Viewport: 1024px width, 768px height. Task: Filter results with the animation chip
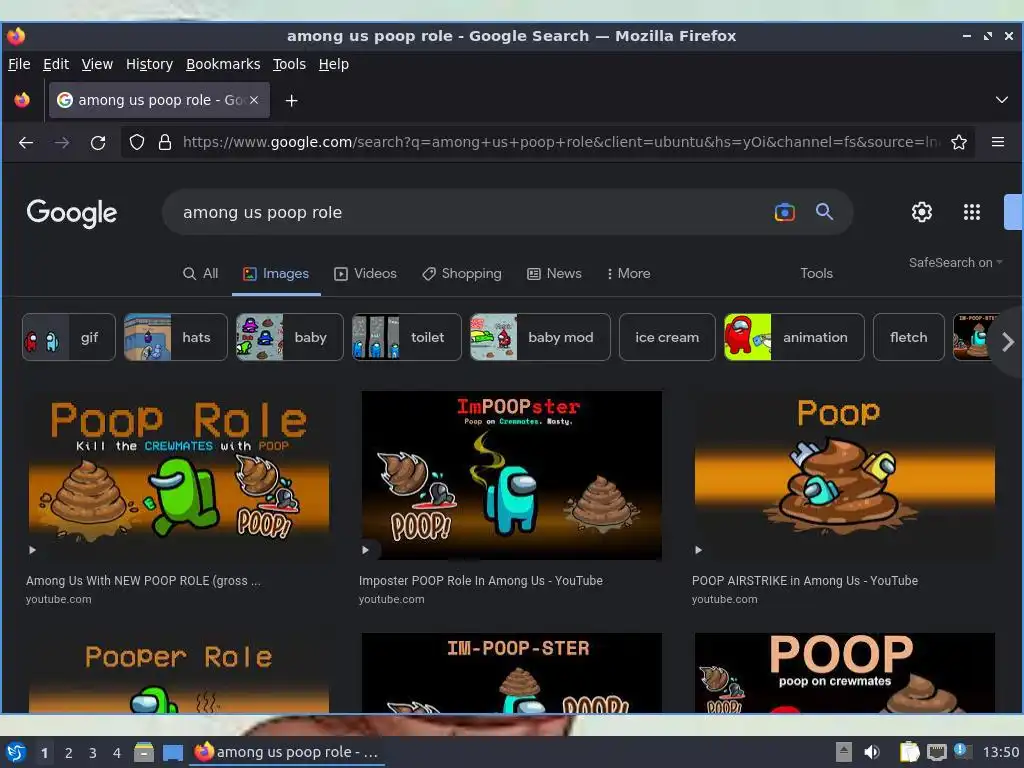coord(794,337)
